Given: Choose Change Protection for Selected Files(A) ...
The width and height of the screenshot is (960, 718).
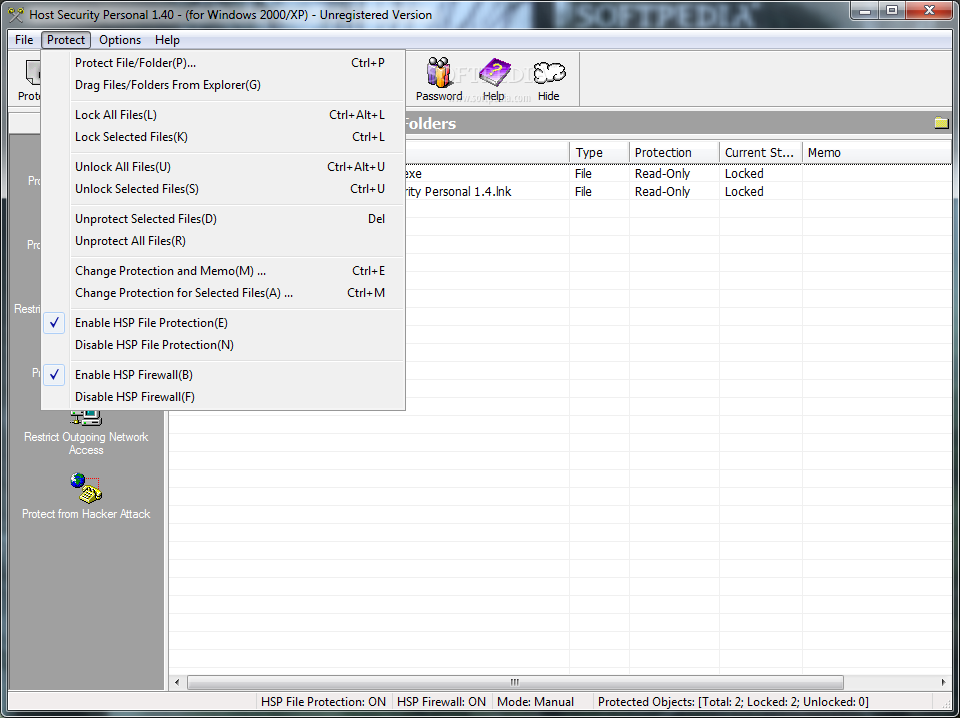Looking at the screenshot, I should 223,293.
